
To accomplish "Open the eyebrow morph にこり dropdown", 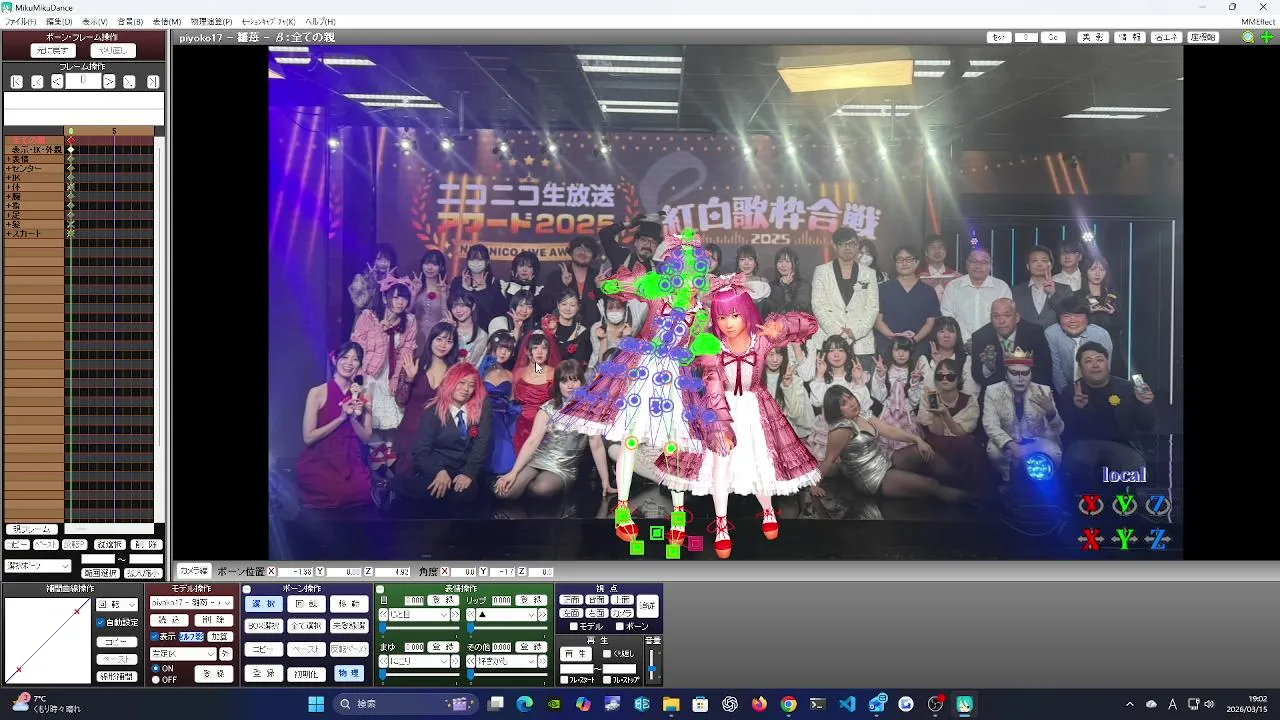I will click(420, 661).
